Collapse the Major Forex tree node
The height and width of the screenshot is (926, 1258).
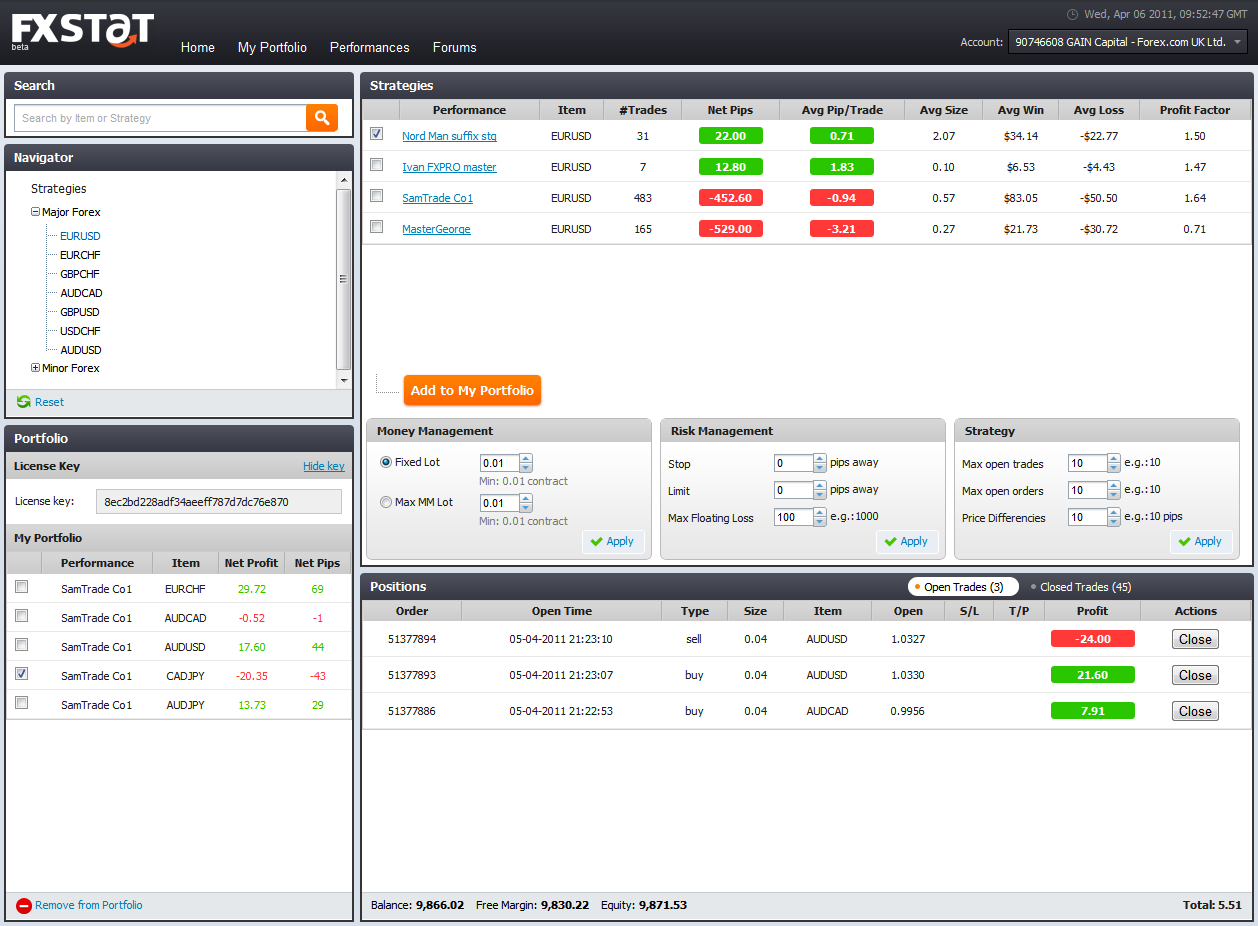[x=36, y=212]
